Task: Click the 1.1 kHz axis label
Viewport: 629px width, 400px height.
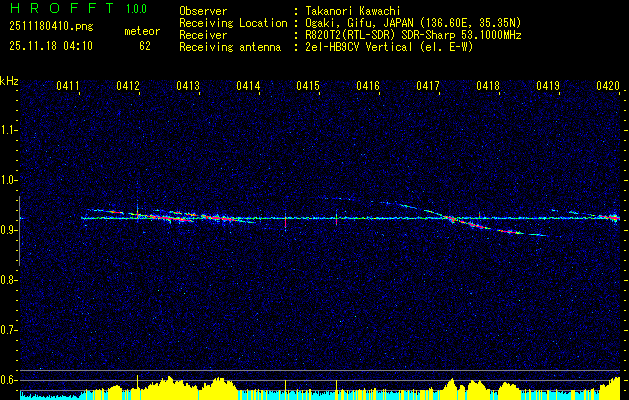Action: (7, 130)
